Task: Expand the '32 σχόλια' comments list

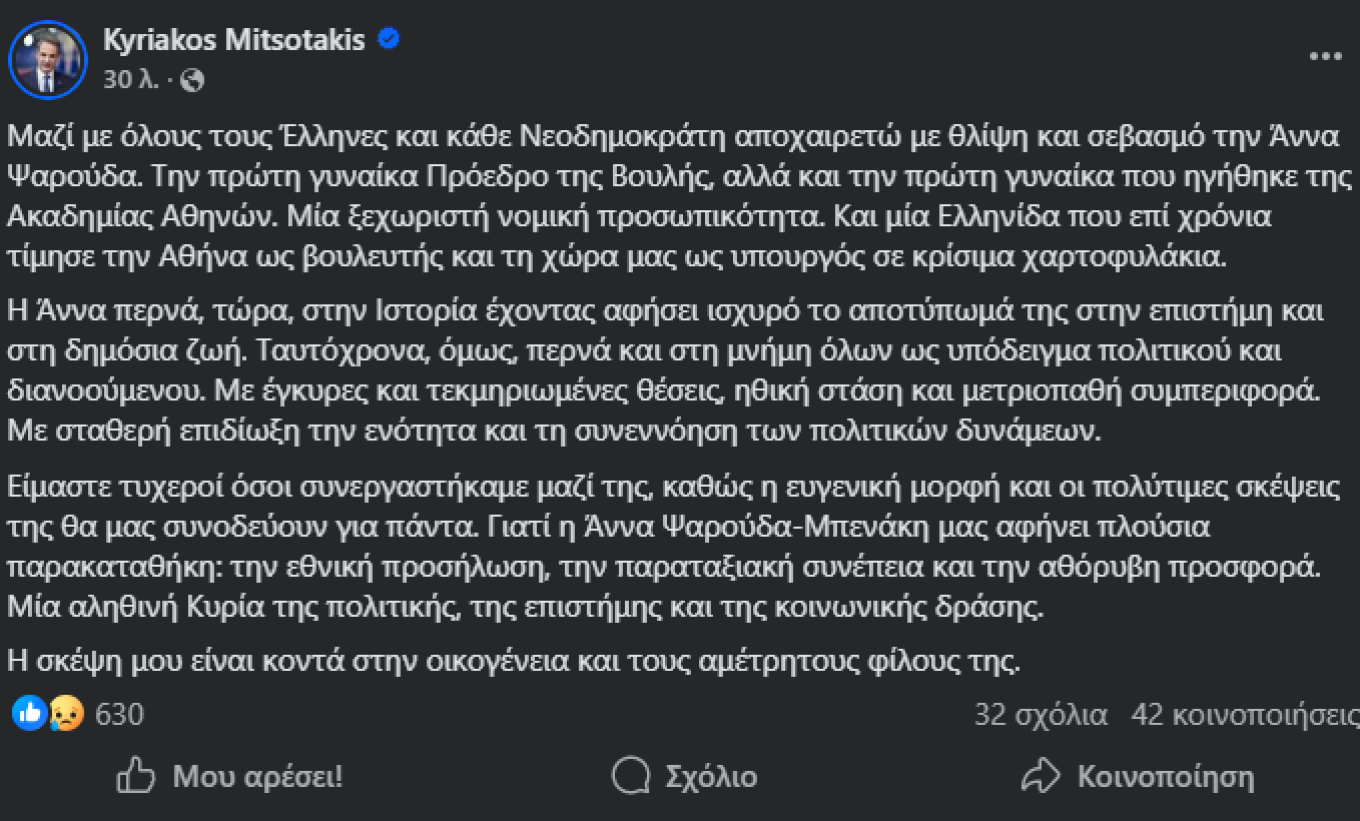Action: (x=1041, y=715)
